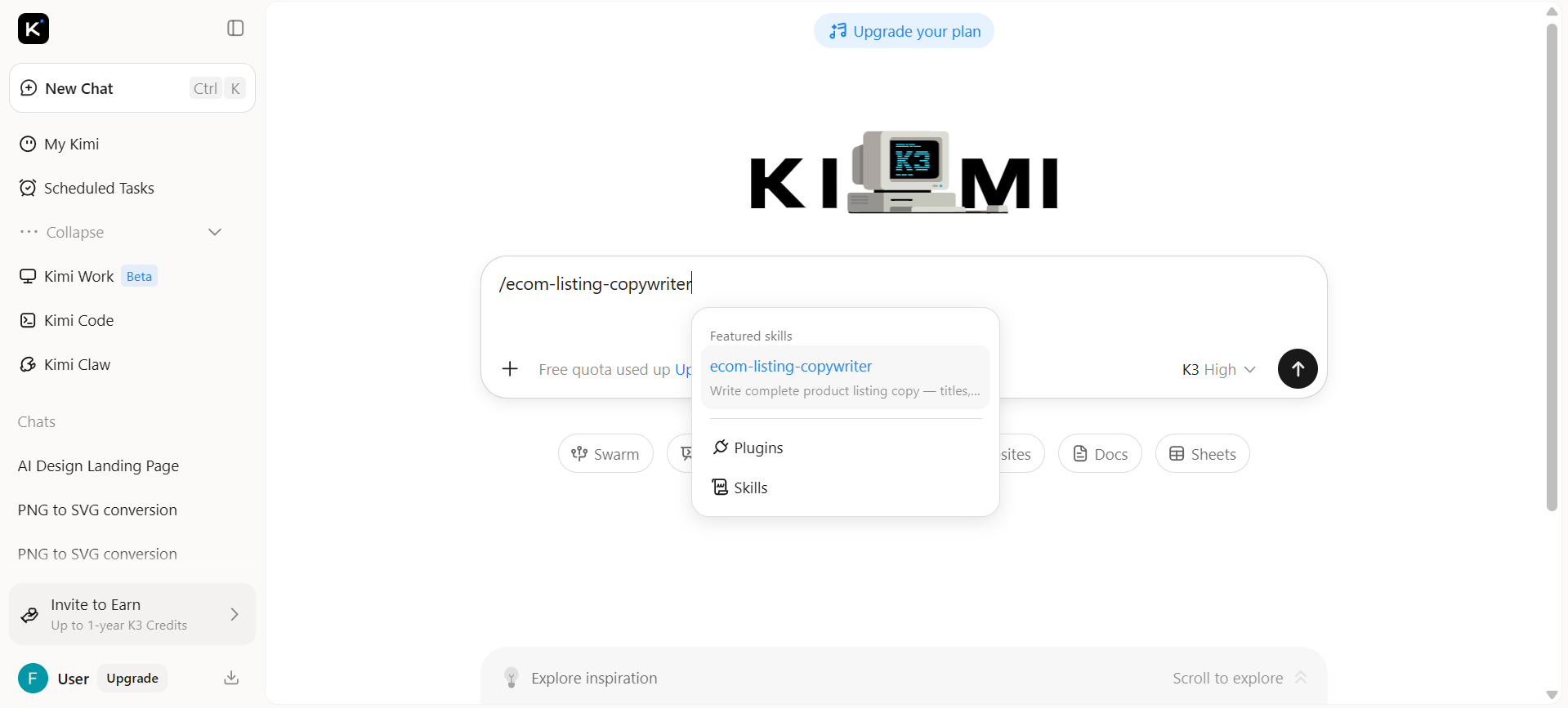Choose the Swarm mode chip
Image resolution: width=1568 pixels, height=708 pixels.
click(605, 453)
